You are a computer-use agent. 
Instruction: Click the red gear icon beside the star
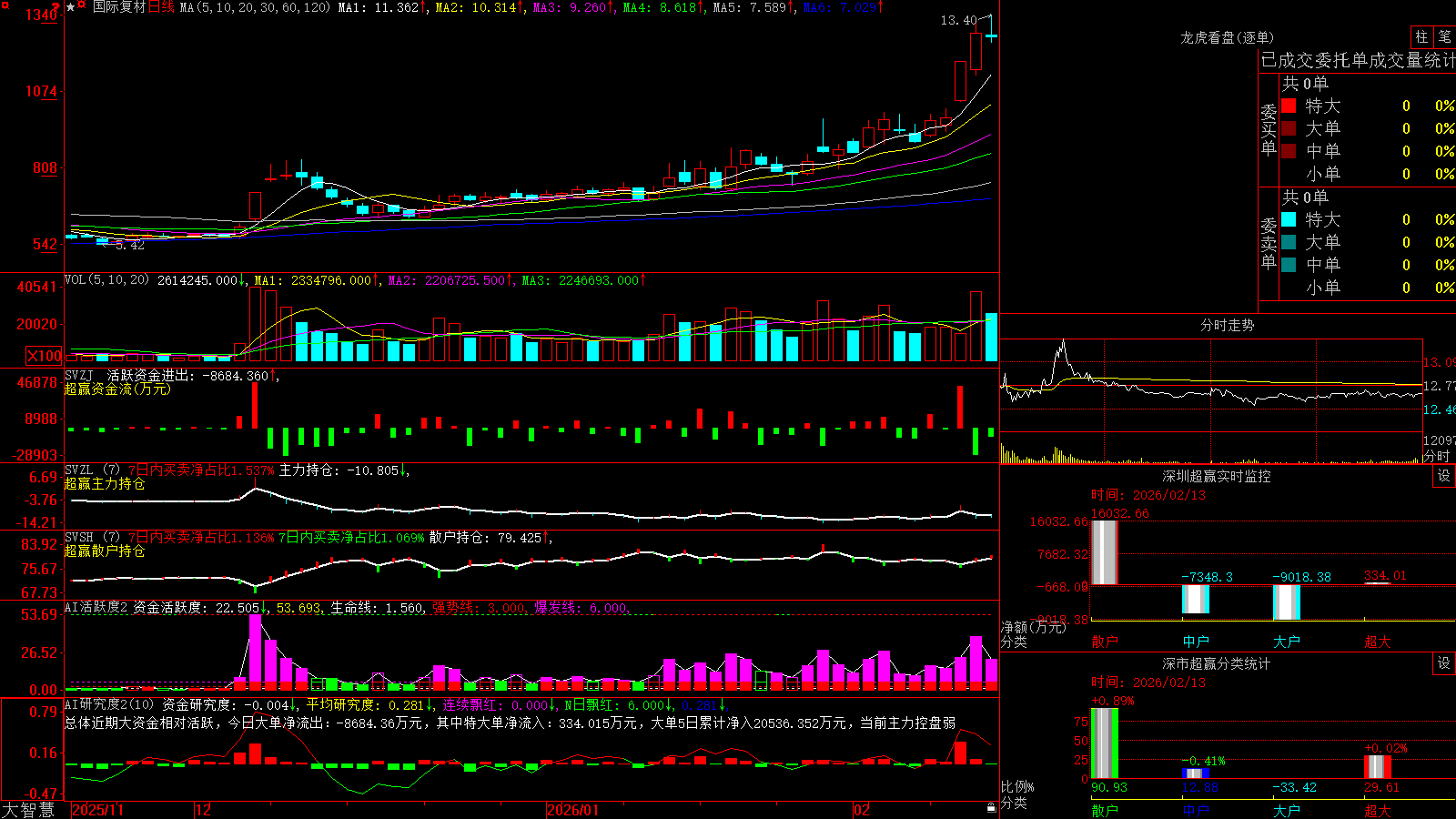coord(81,5)
